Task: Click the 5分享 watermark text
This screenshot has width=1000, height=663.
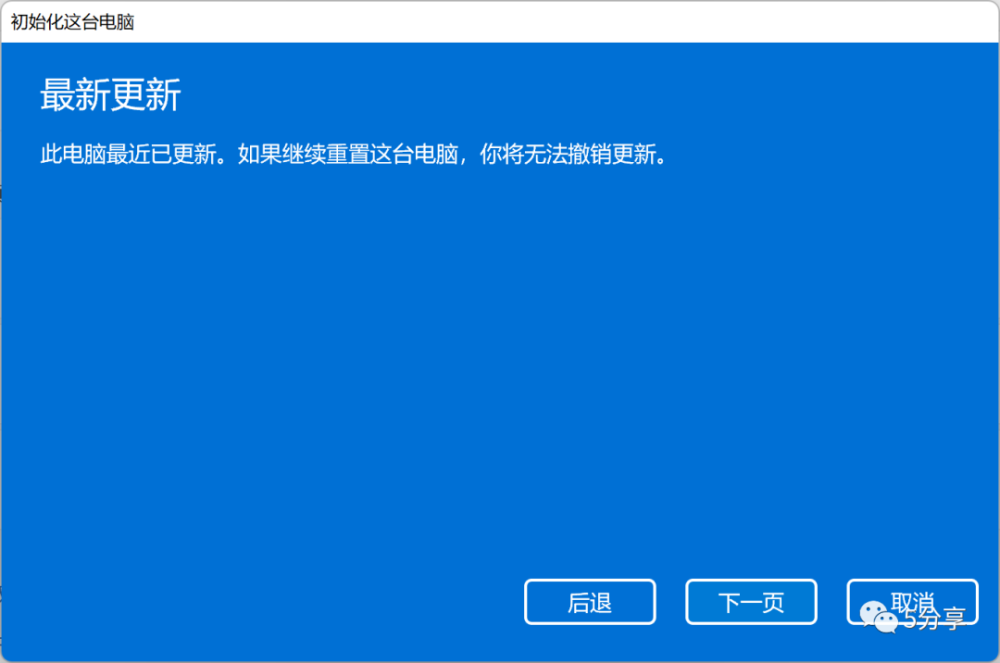Action: (x=933, y=618)
